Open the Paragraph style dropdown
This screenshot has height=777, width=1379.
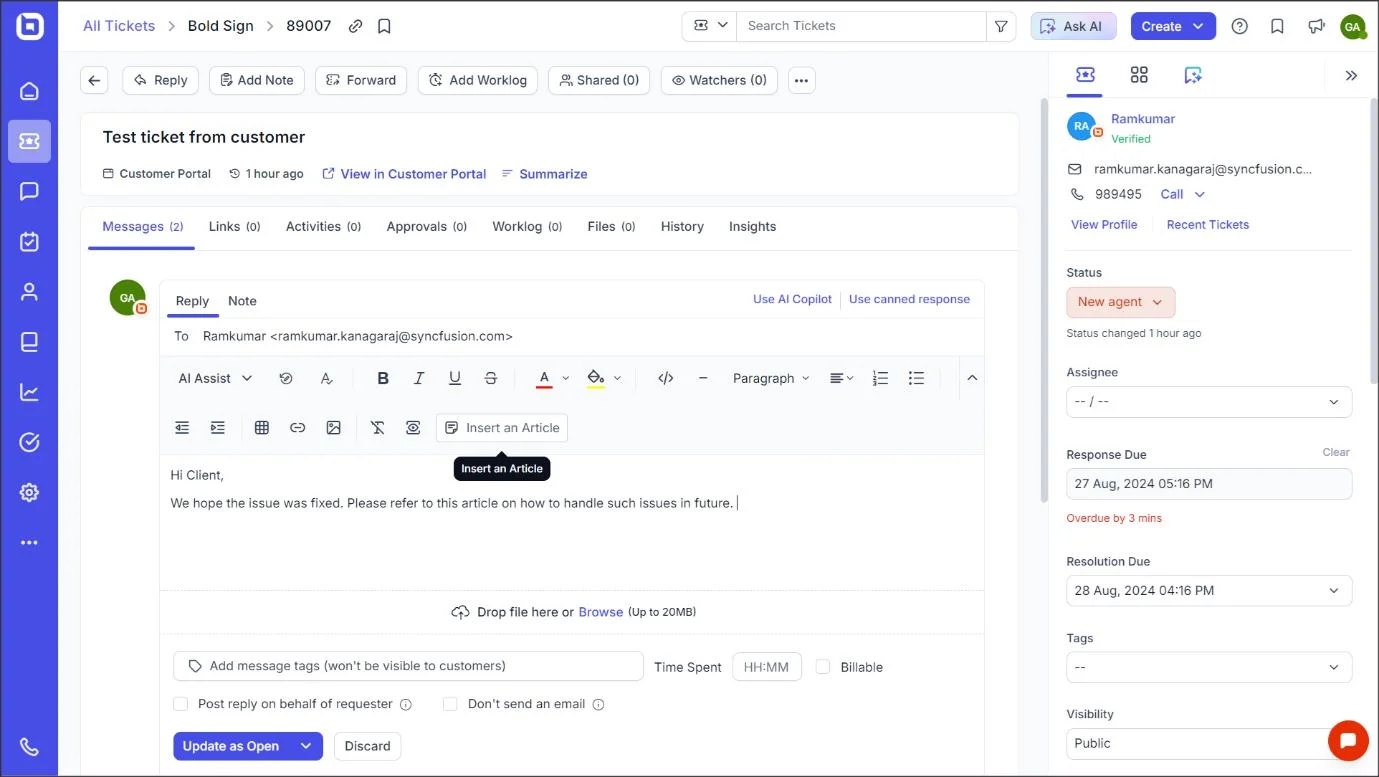pos(769,378)
